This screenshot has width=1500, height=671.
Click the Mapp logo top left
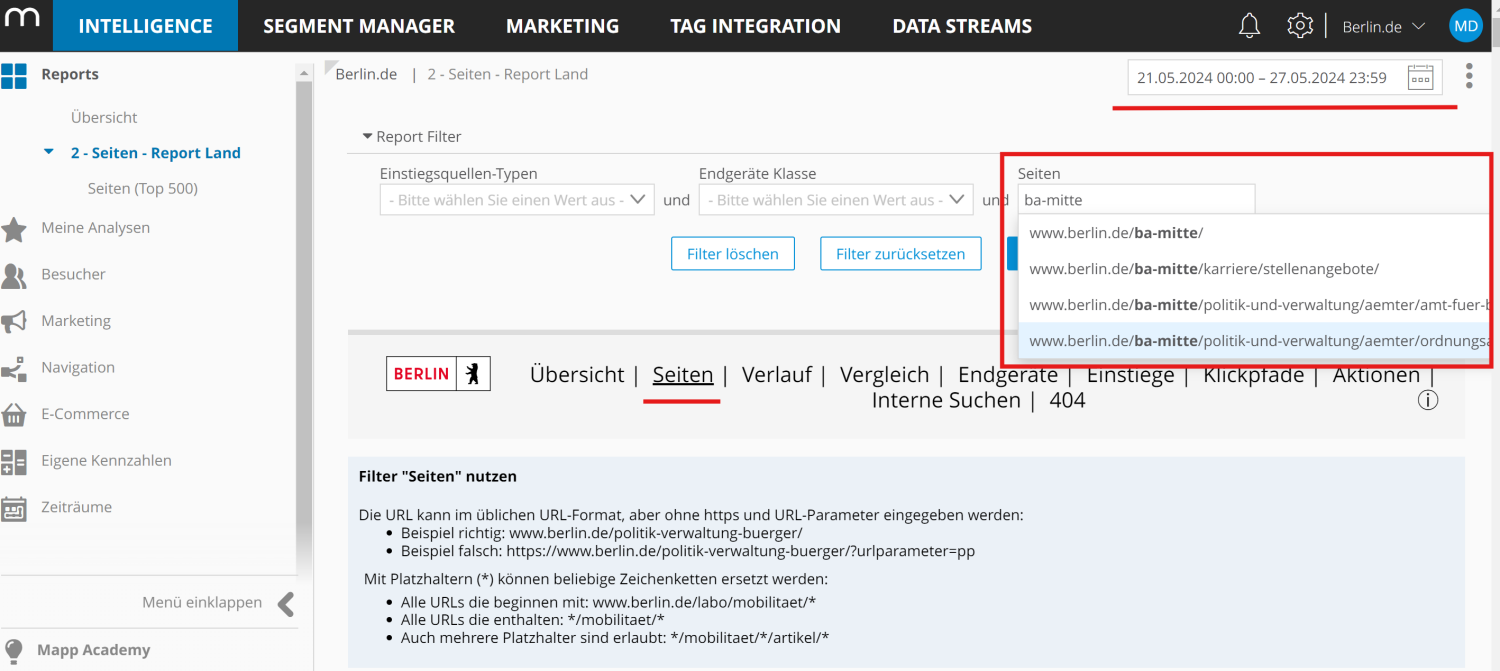[x=24, y=22]
